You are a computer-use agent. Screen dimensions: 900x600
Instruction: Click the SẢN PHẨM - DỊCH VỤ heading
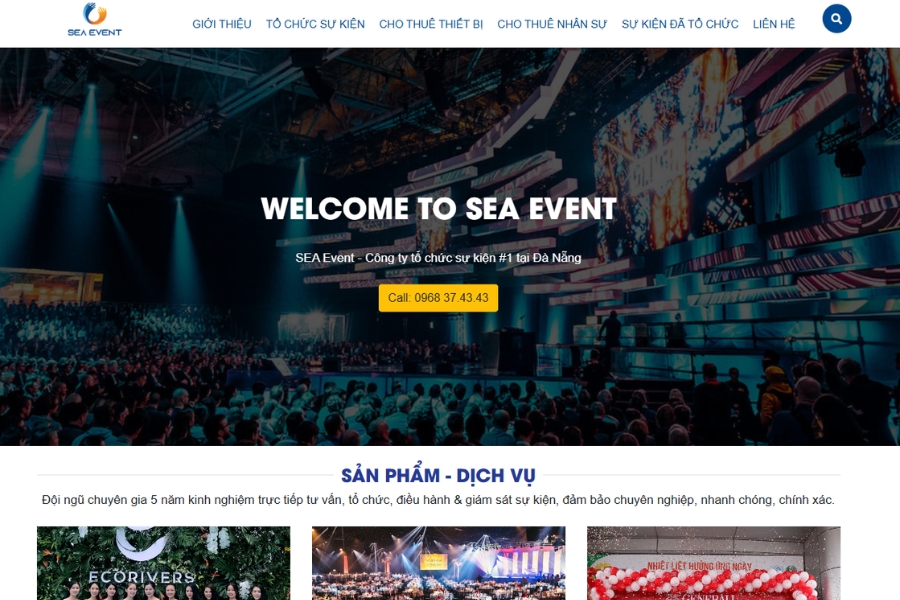[438, 475]
